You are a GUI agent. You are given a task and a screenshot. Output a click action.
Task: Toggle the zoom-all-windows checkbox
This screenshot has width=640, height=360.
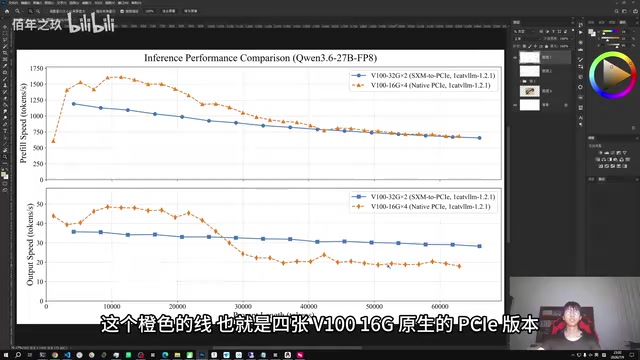point(93,11)
